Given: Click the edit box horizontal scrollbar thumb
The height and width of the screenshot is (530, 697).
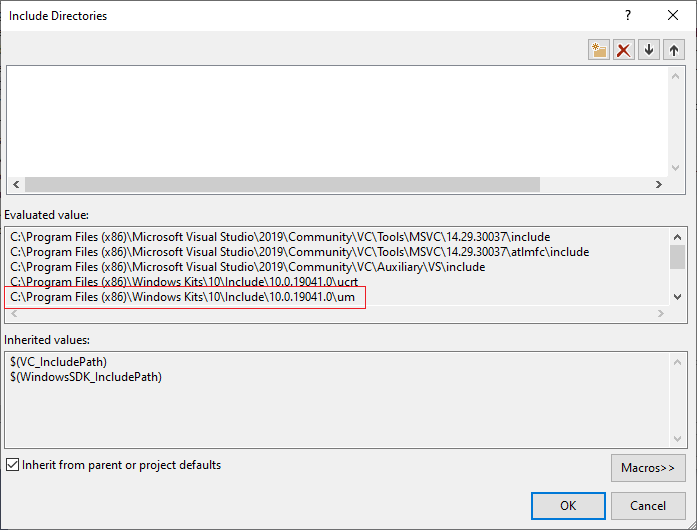Looking at the screenshot, I should click(282, 184).
